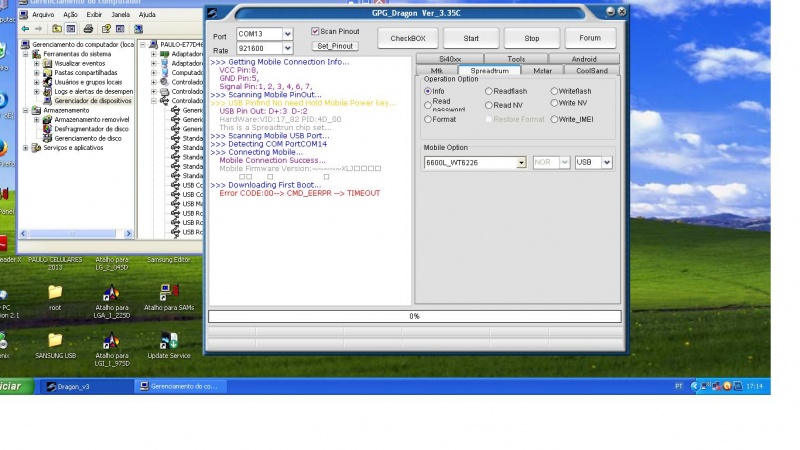Select the Read password radio option

428,105
